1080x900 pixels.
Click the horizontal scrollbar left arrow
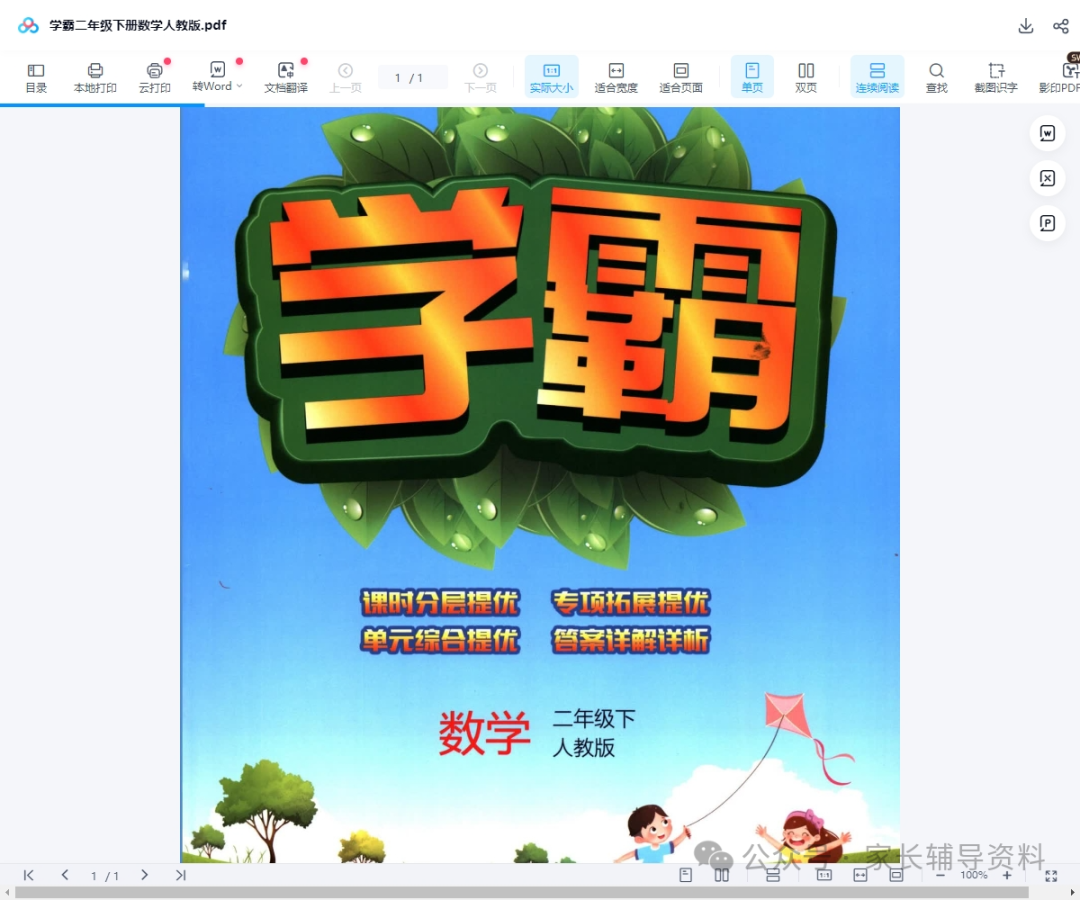(x=7, y=893)
